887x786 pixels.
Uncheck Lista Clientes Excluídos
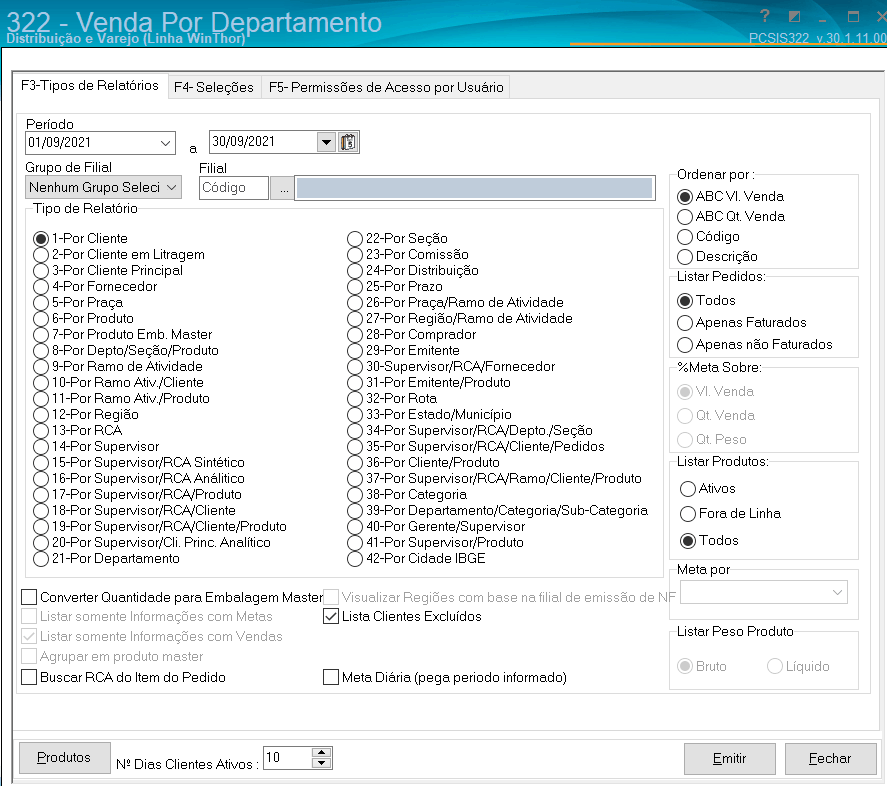tap(330, 616)
